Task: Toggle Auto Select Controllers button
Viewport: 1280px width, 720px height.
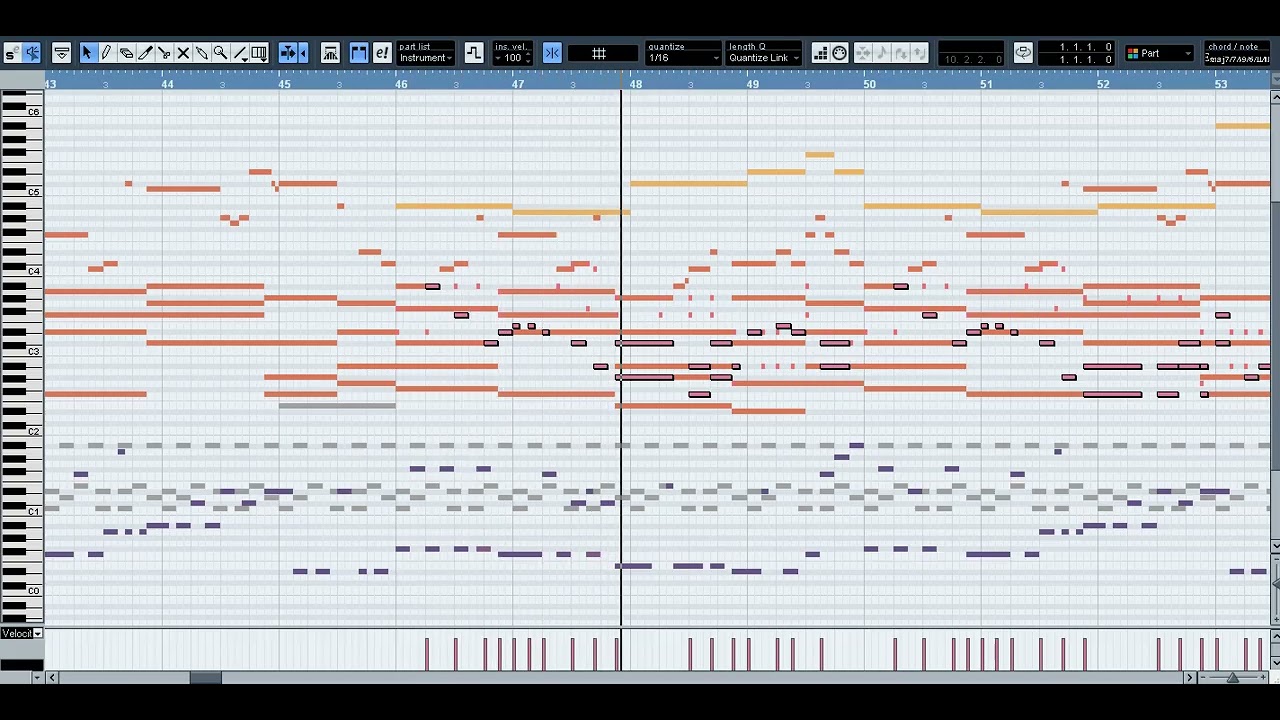Action: coord(331,53)
